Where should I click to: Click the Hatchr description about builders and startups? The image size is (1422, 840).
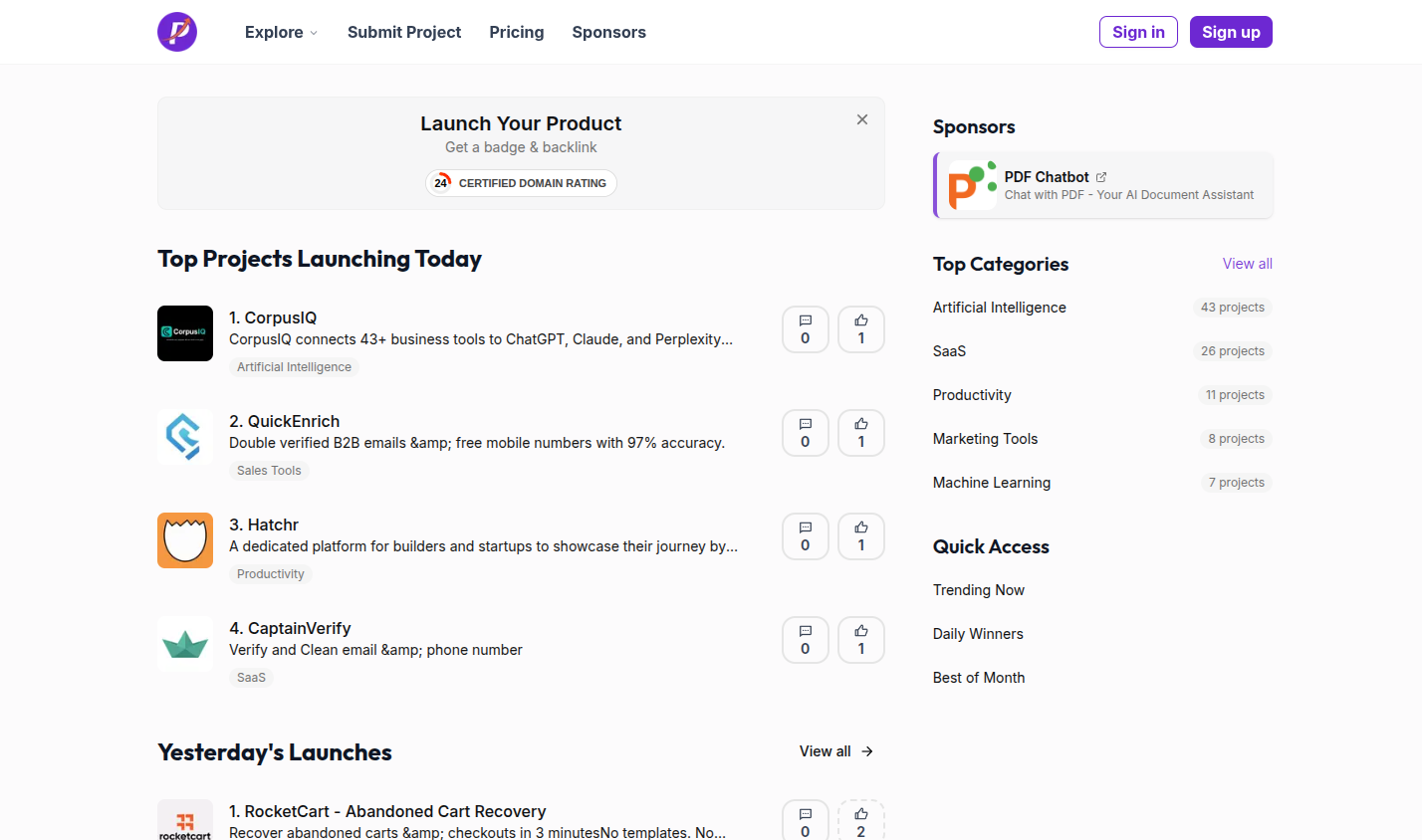click(x=484, y=546)
